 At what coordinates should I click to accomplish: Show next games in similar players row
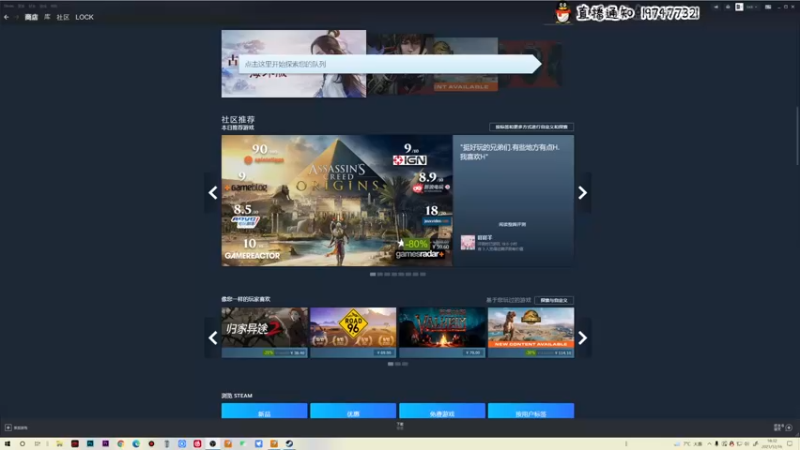(x=582, y=338)
